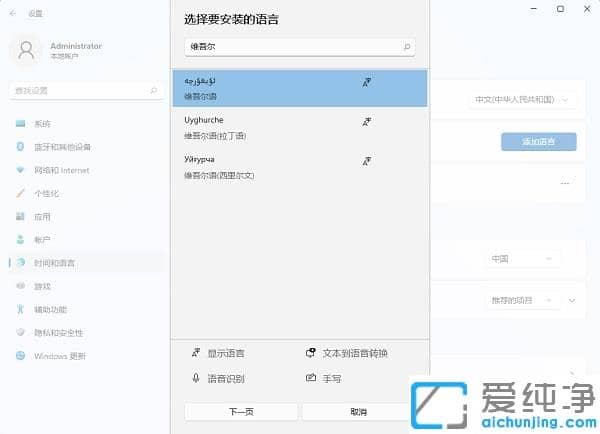Go to 网络和 Internet section
The image size is (600, 434).
[x=61, y=170]
